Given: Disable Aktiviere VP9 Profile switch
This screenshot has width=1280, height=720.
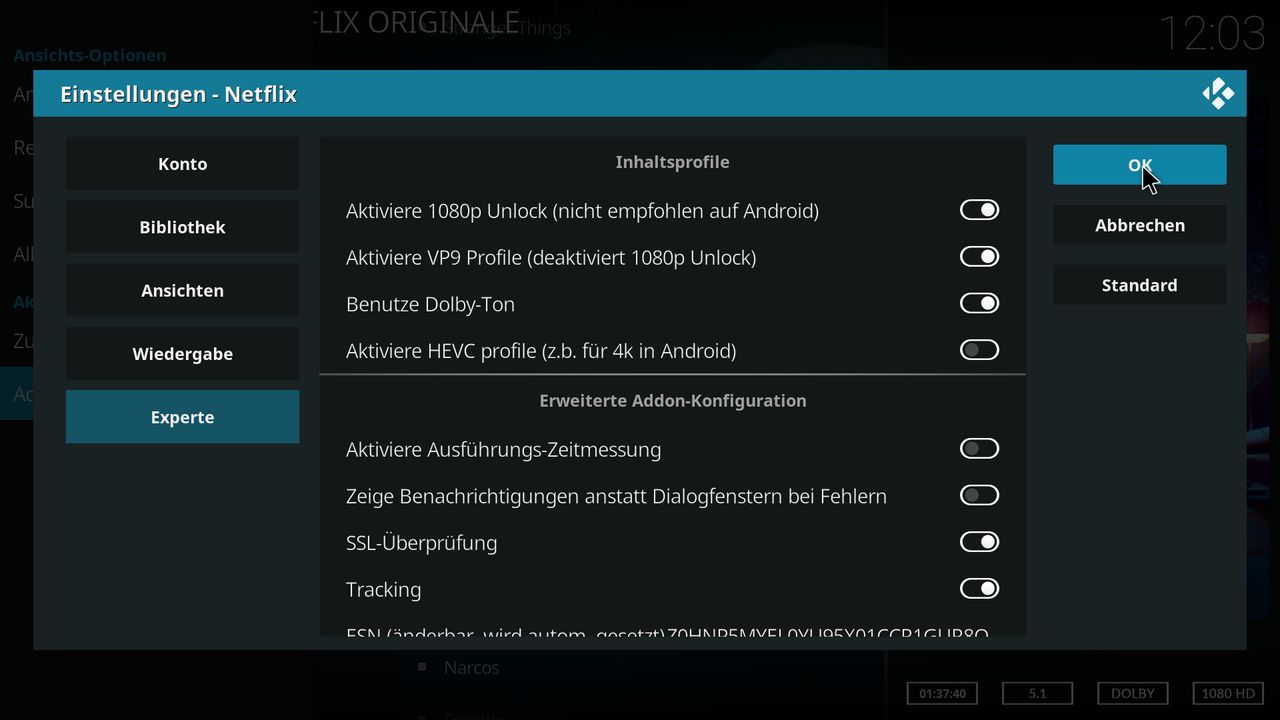Looking at the screenshot, I should (x=979, y=257).
